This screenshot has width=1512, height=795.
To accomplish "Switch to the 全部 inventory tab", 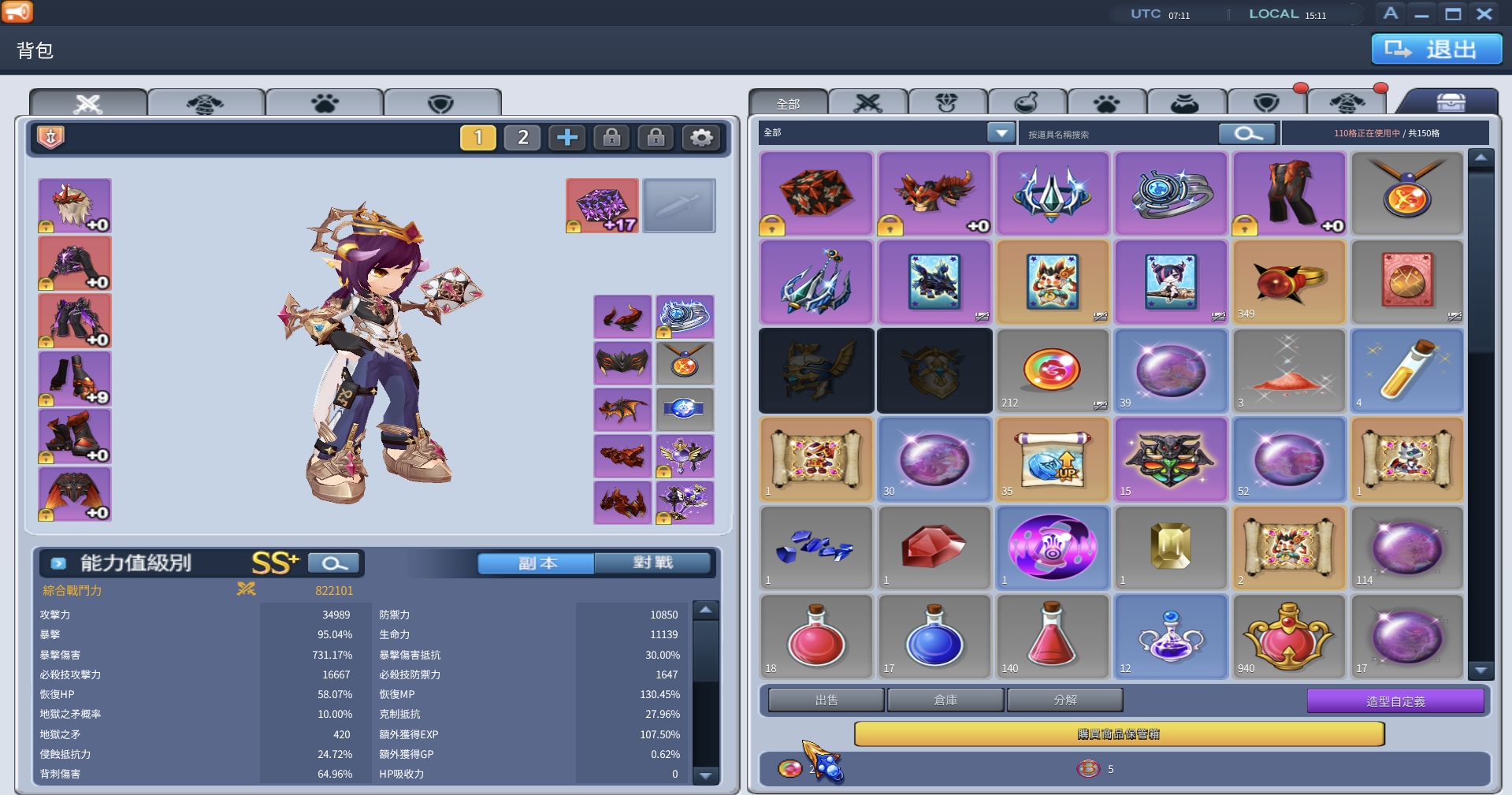I will [x=788, y=103].
